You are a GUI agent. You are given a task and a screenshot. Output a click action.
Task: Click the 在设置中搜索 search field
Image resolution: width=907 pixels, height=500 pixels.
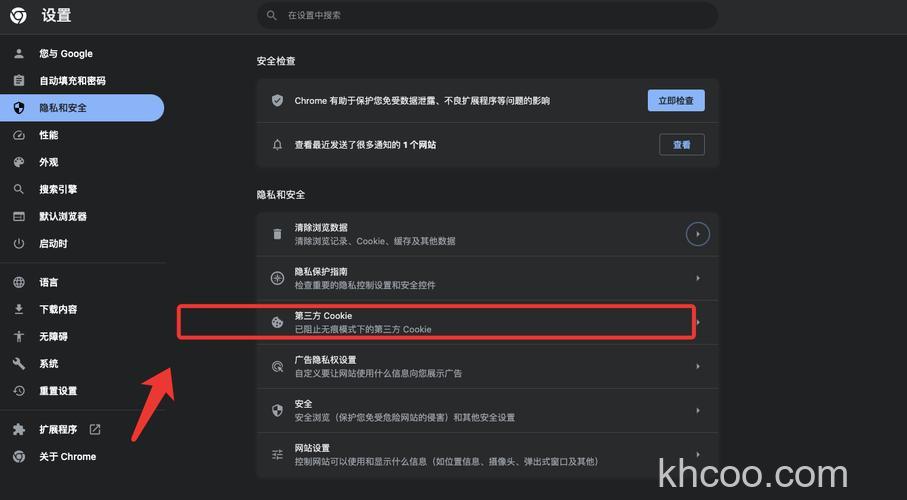pyautogui.click(x=488, y=16)
